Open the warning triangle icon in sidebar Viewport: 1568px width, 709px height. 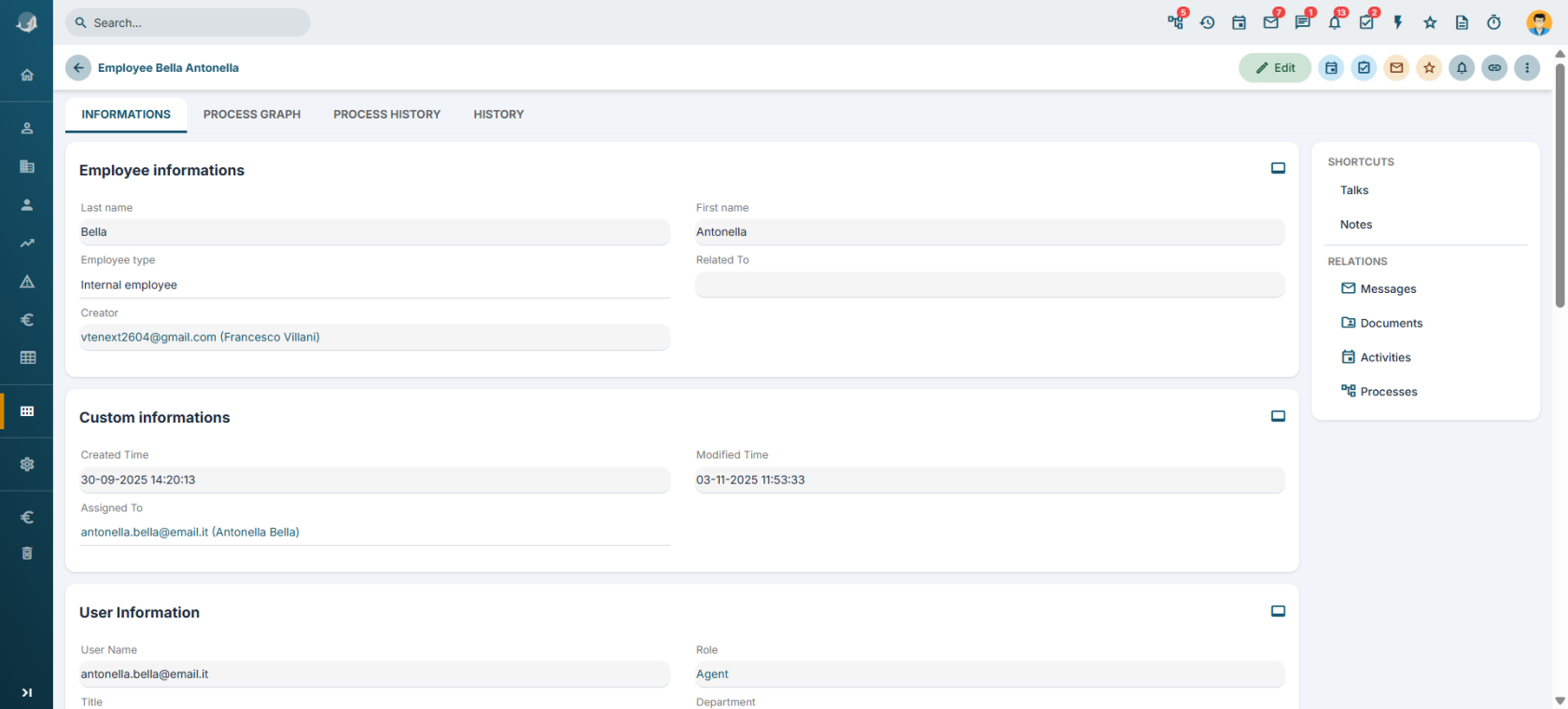[27, 281]
